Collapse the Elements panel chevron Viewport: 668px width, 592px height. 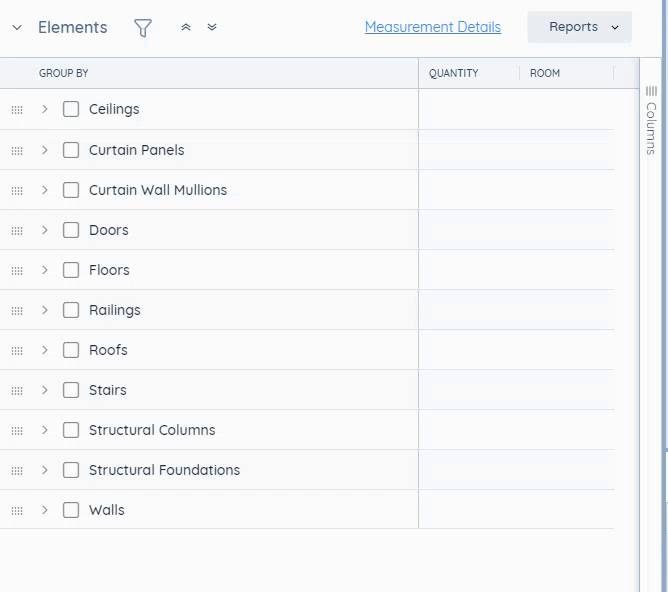click(x=17, y=28)
